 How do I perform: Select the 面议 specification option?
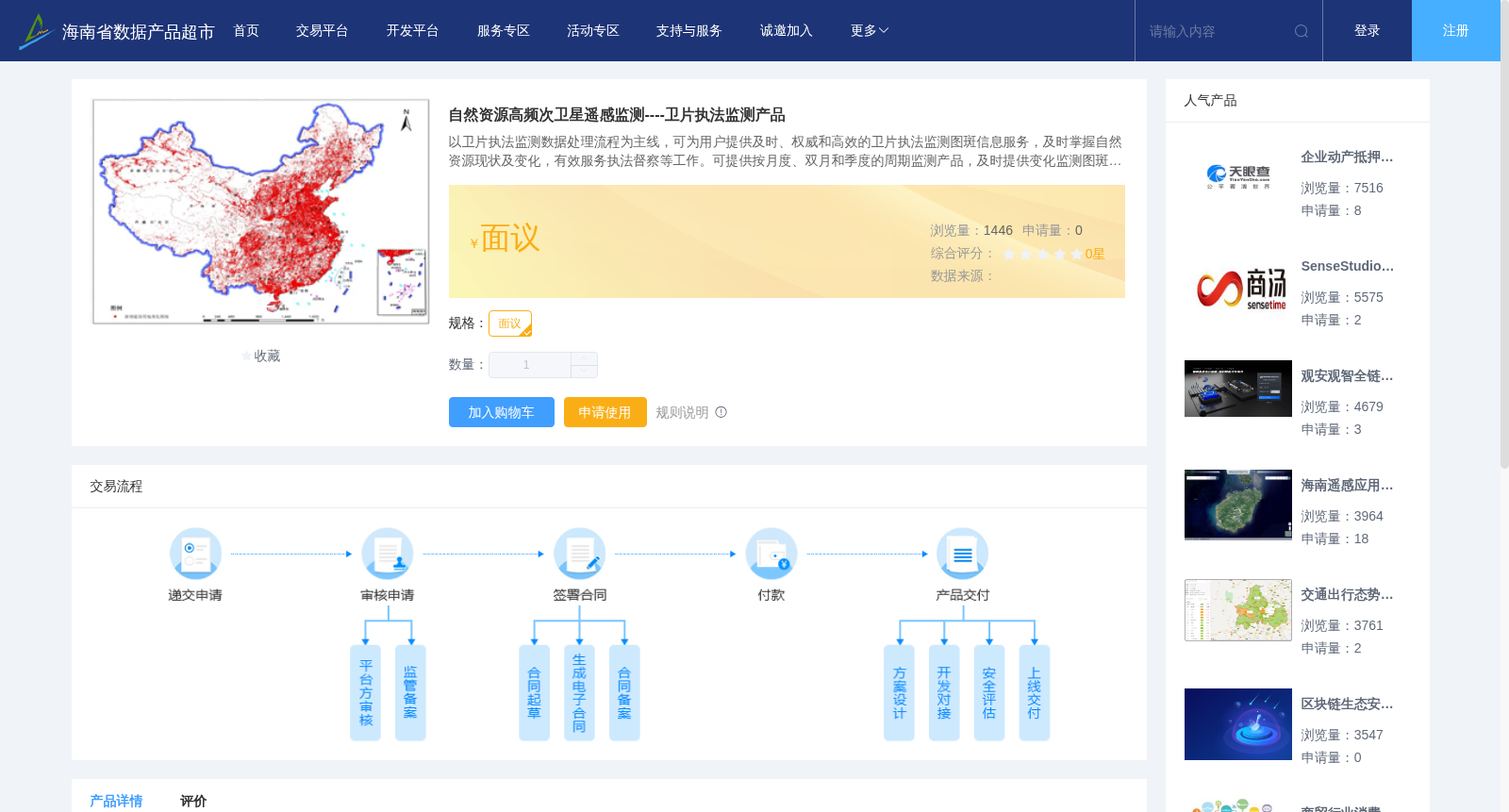point(510,323)
